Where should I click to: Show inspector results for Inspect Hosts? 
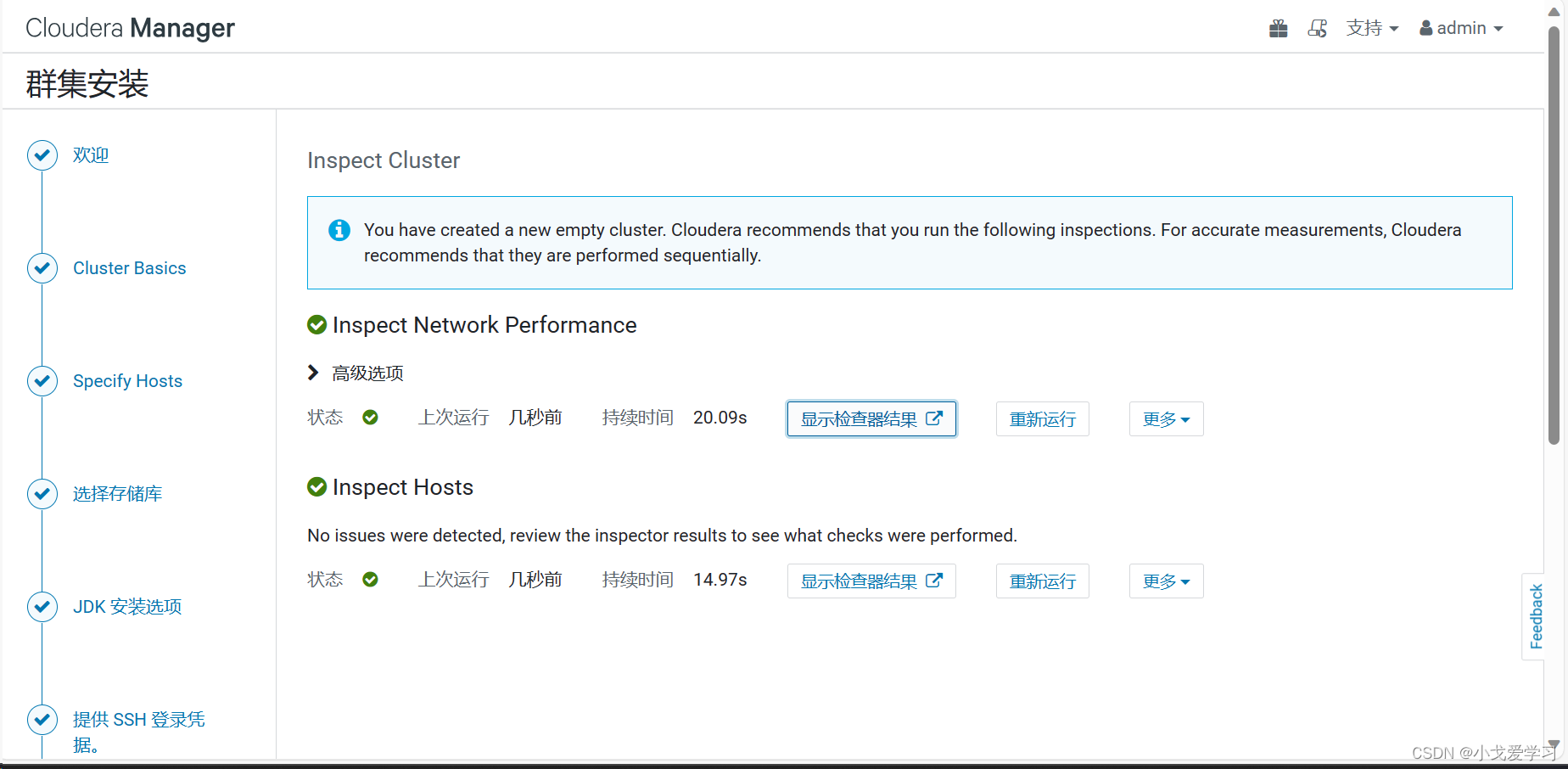871,581
